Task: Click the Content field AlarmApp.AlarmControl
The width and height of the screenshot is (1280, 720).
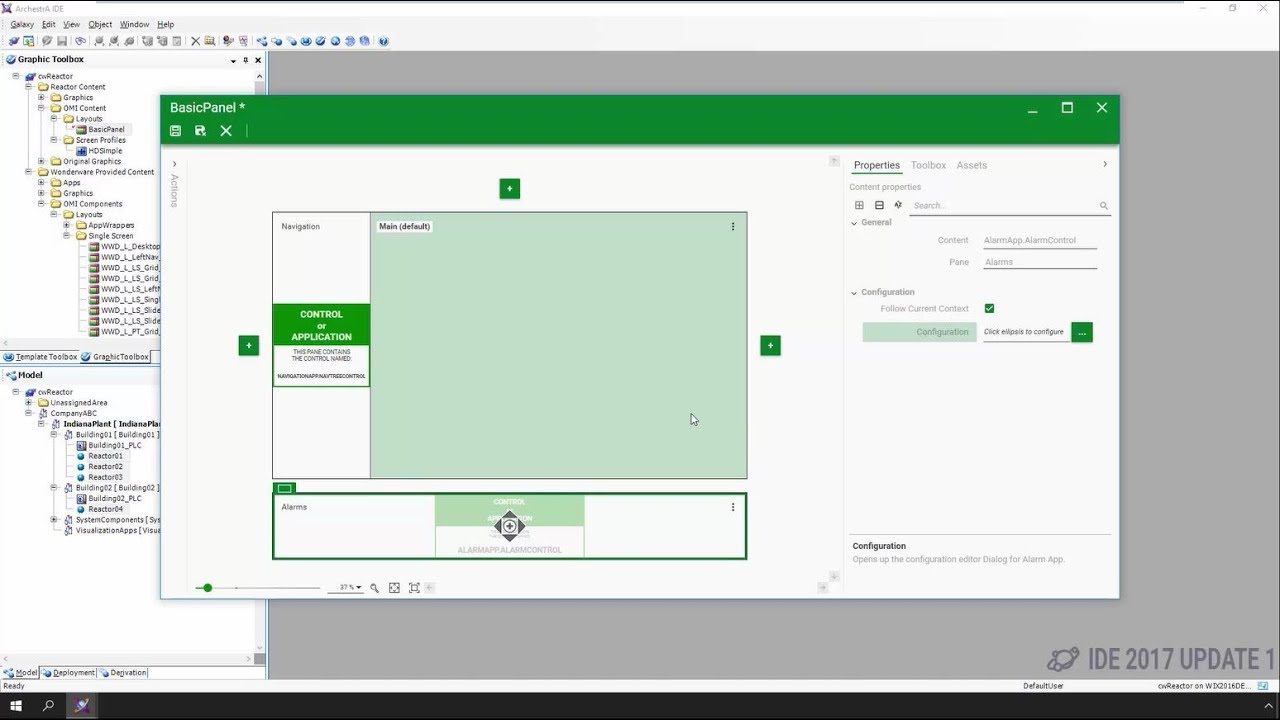Action: pyautogui.click(x=1040, y=240)
